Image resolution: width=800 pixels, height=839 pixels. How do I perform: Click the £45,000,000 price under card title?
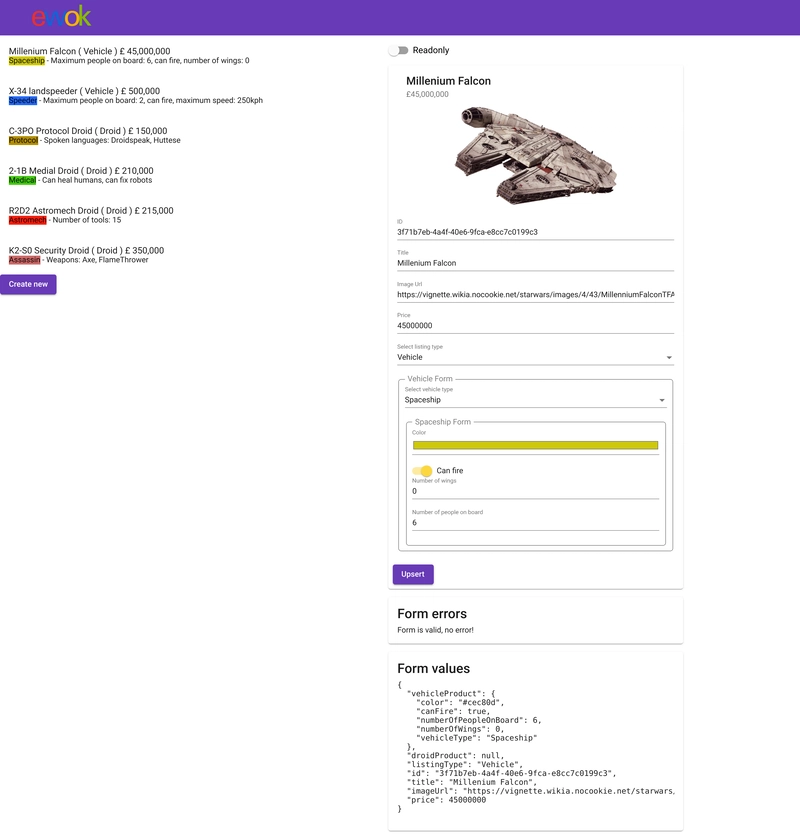(x=427, y=94)
